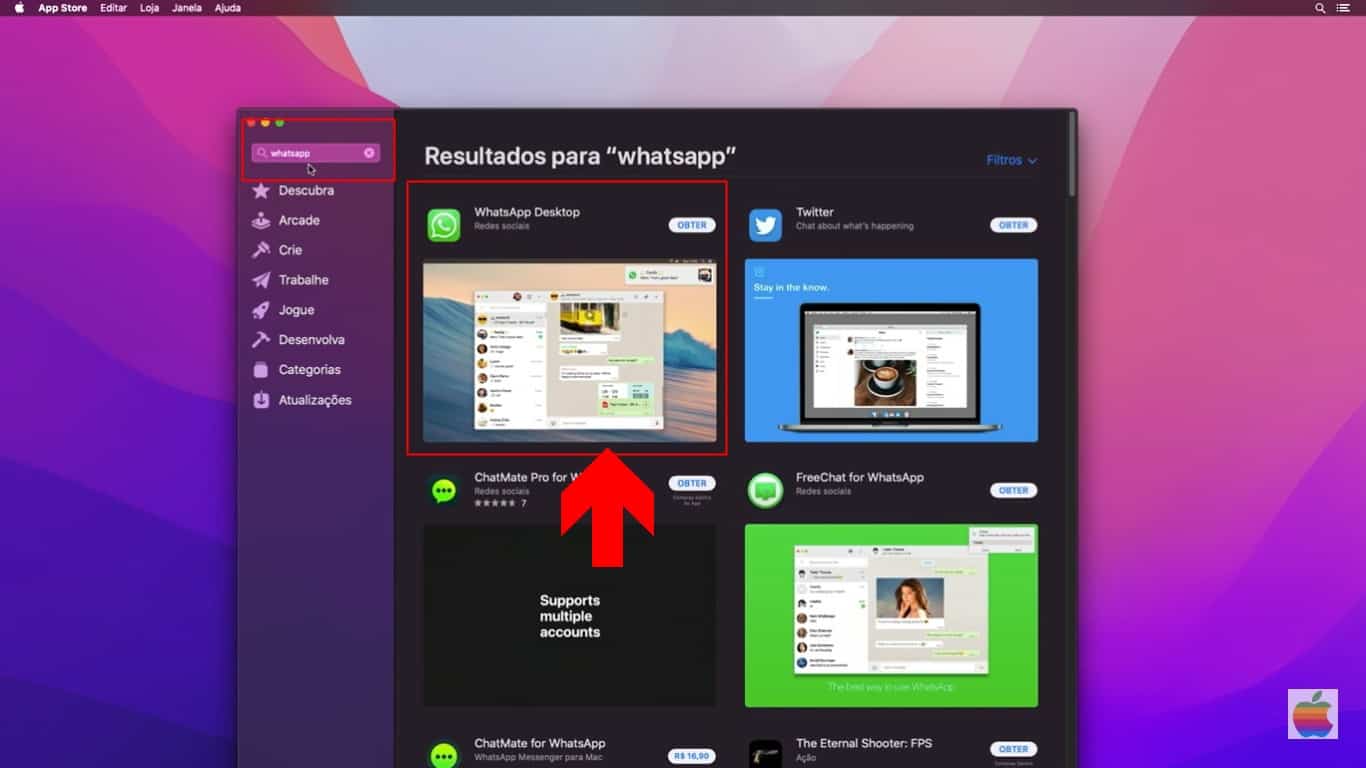1366x768 pixels.
Task: Open the FreeChat for WhatsApp title
Action: (x=860, y=478)
